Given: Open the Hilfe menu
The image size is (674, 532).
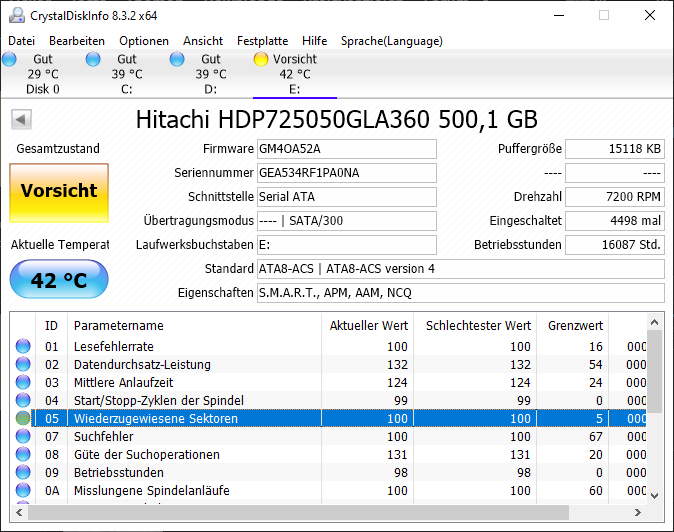Looking at the screenshot, I should coord(315,41).
